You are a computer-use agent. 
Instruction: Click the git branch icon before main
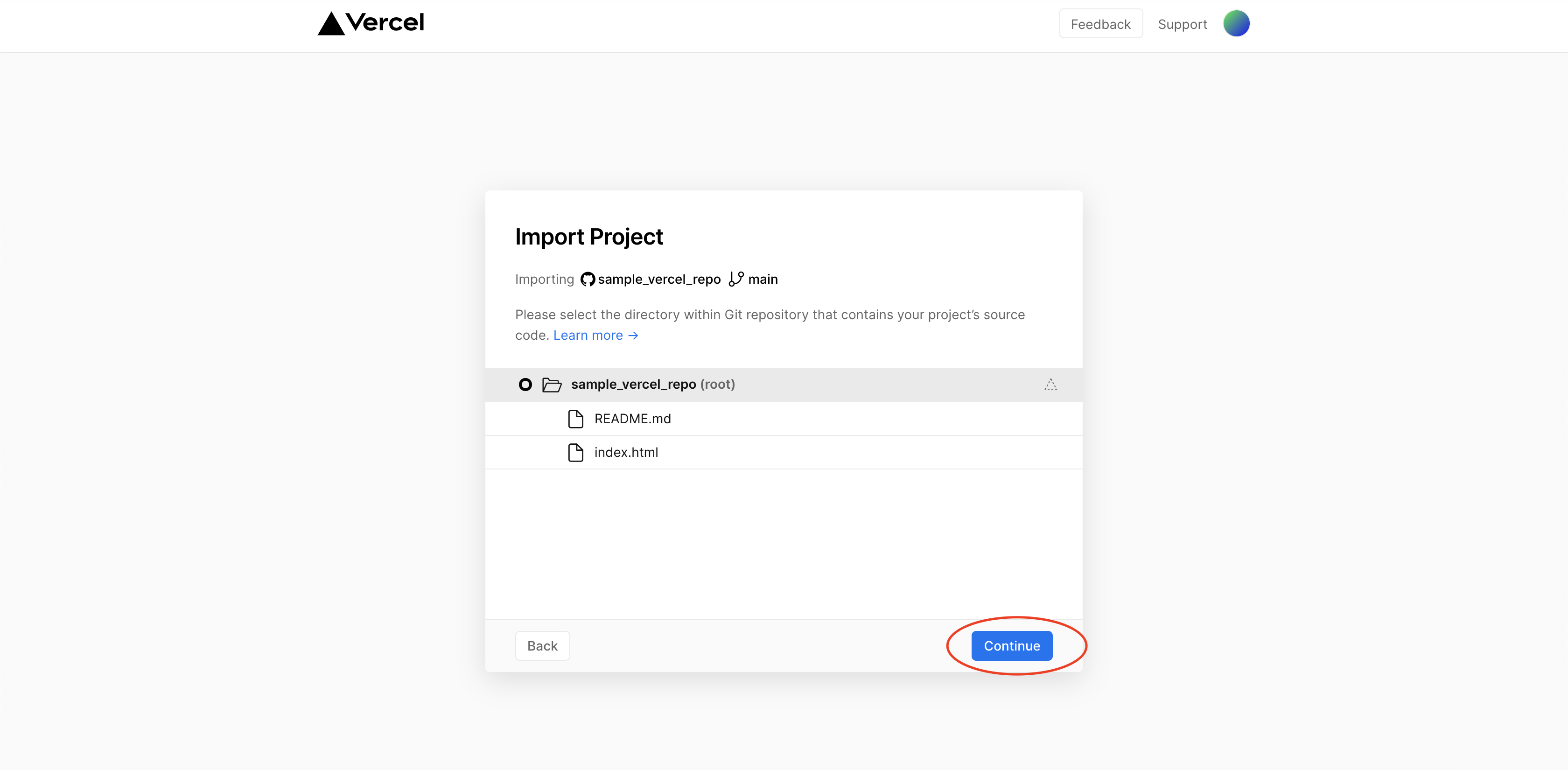click(x=736, y=279)
